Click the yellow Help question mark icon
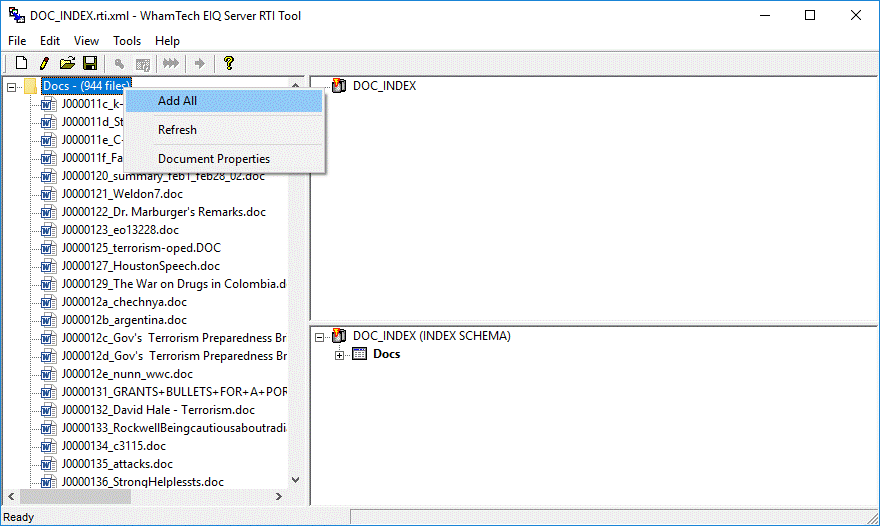Screen dimensions: 880x526 (228, 63)
